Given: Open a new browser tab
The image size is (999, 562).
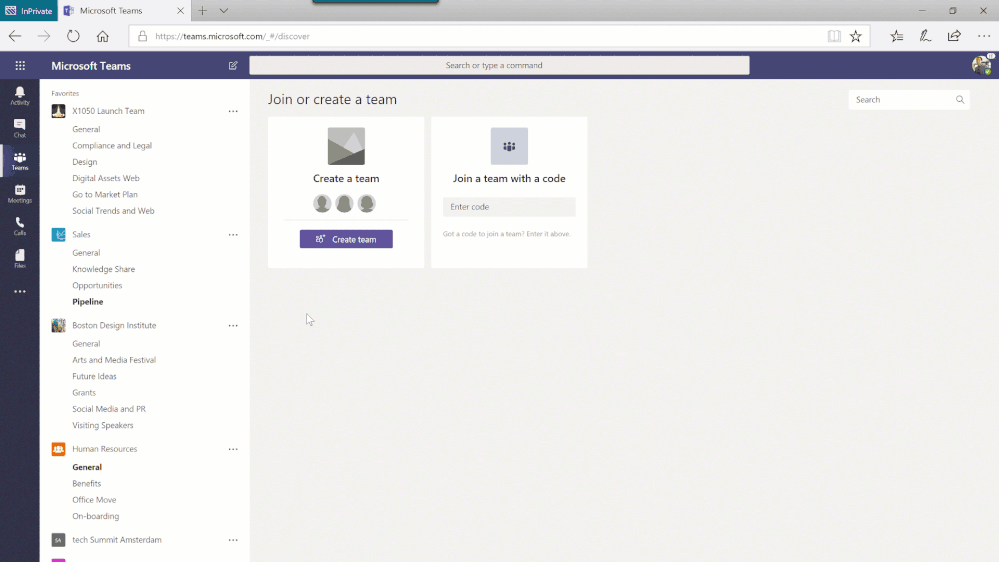Looking at the screenshot, I should 203,11.
